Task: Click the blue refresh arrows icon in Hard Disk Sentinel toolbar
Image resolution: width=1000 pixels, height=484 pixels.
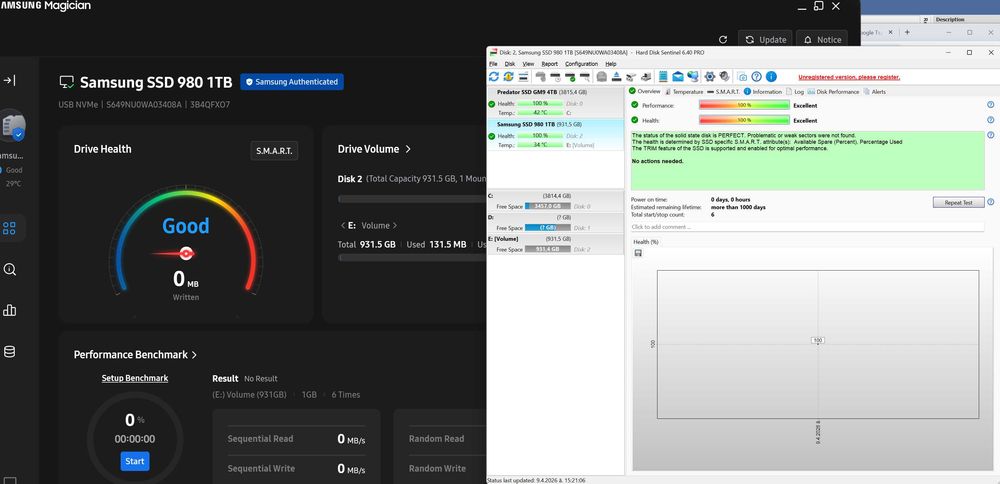Action: pos(494,77)
